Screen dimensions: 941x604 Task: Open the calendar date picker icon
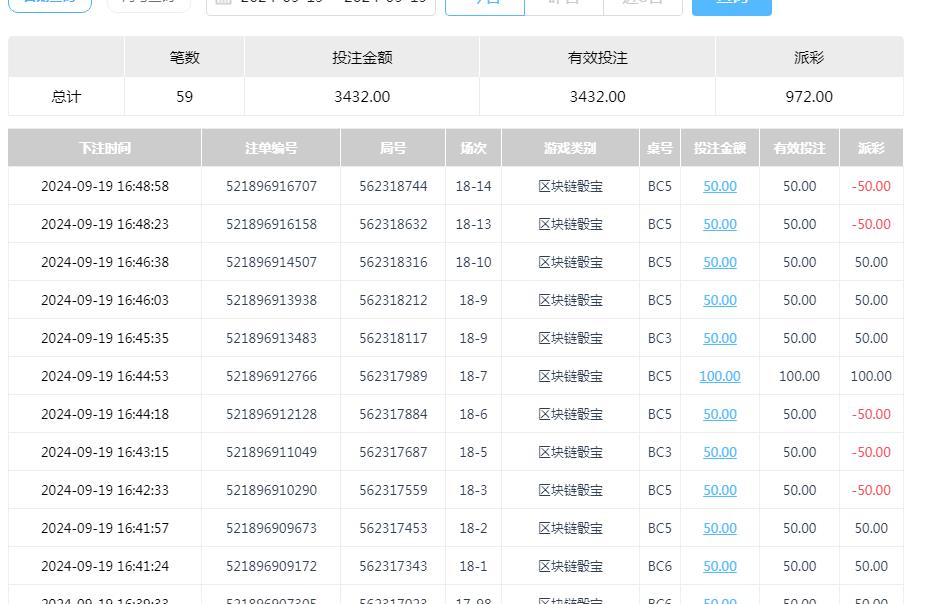(224, 5)
